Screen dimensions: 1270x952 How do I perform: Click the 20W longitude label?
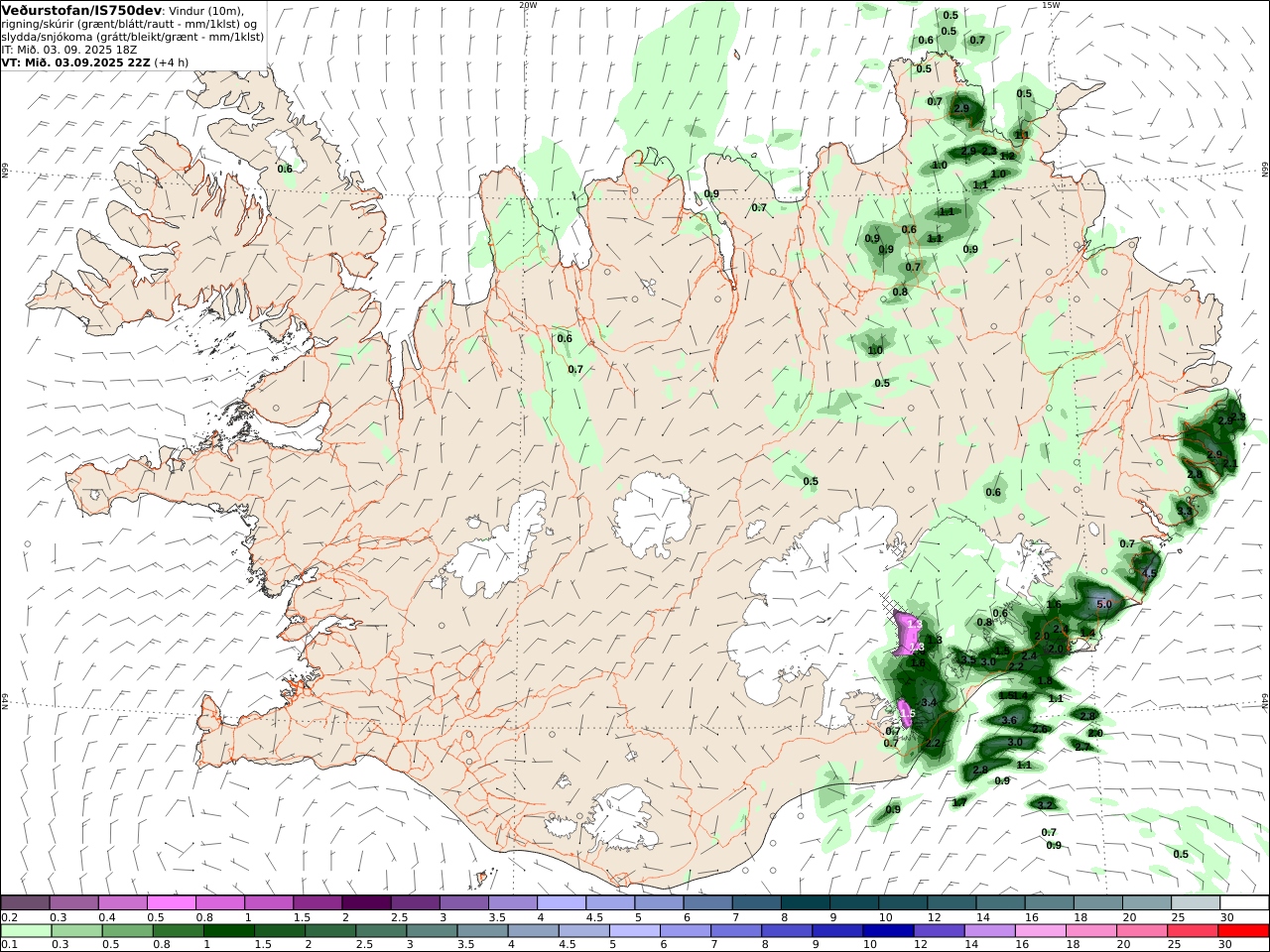coord(528,5)
